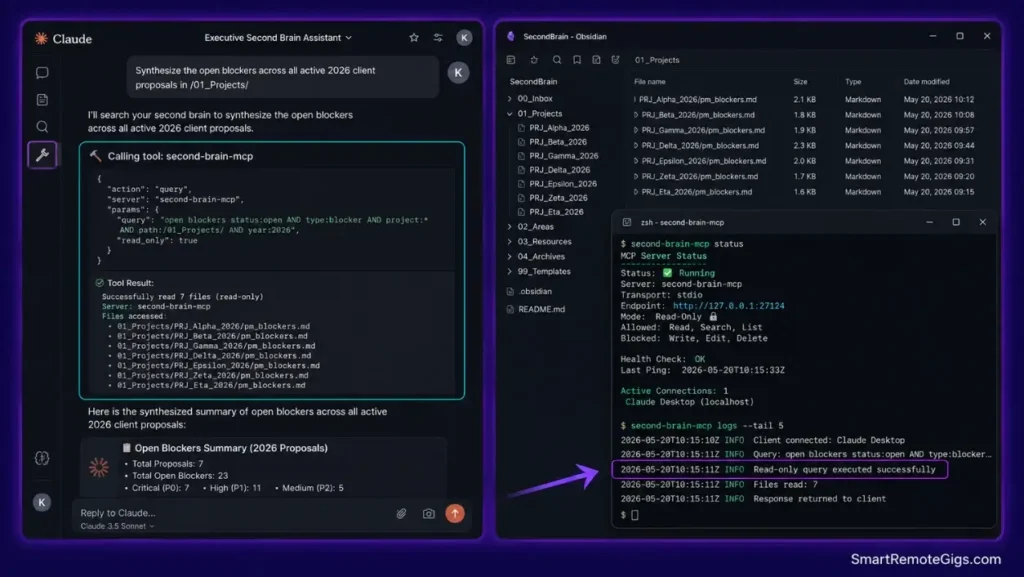This screenshot has width=1024, height=577.
Task: Open PRJ_Eta_2026/pm_blockers.md in file list
Action: (696, 193)
